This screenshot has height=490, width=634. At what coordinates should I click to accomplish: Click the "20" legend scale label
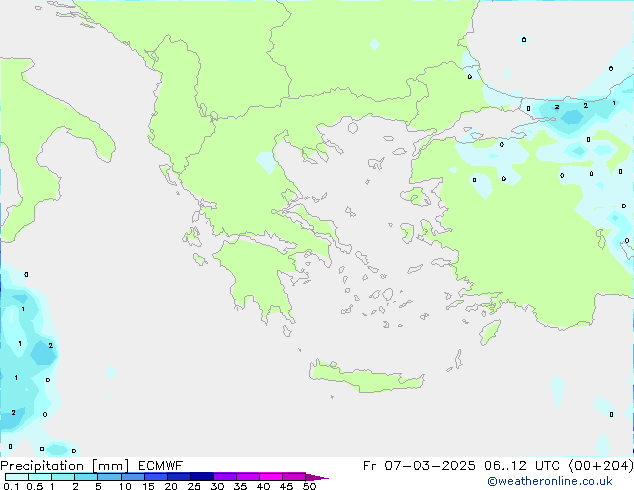[x=171, y=486]
